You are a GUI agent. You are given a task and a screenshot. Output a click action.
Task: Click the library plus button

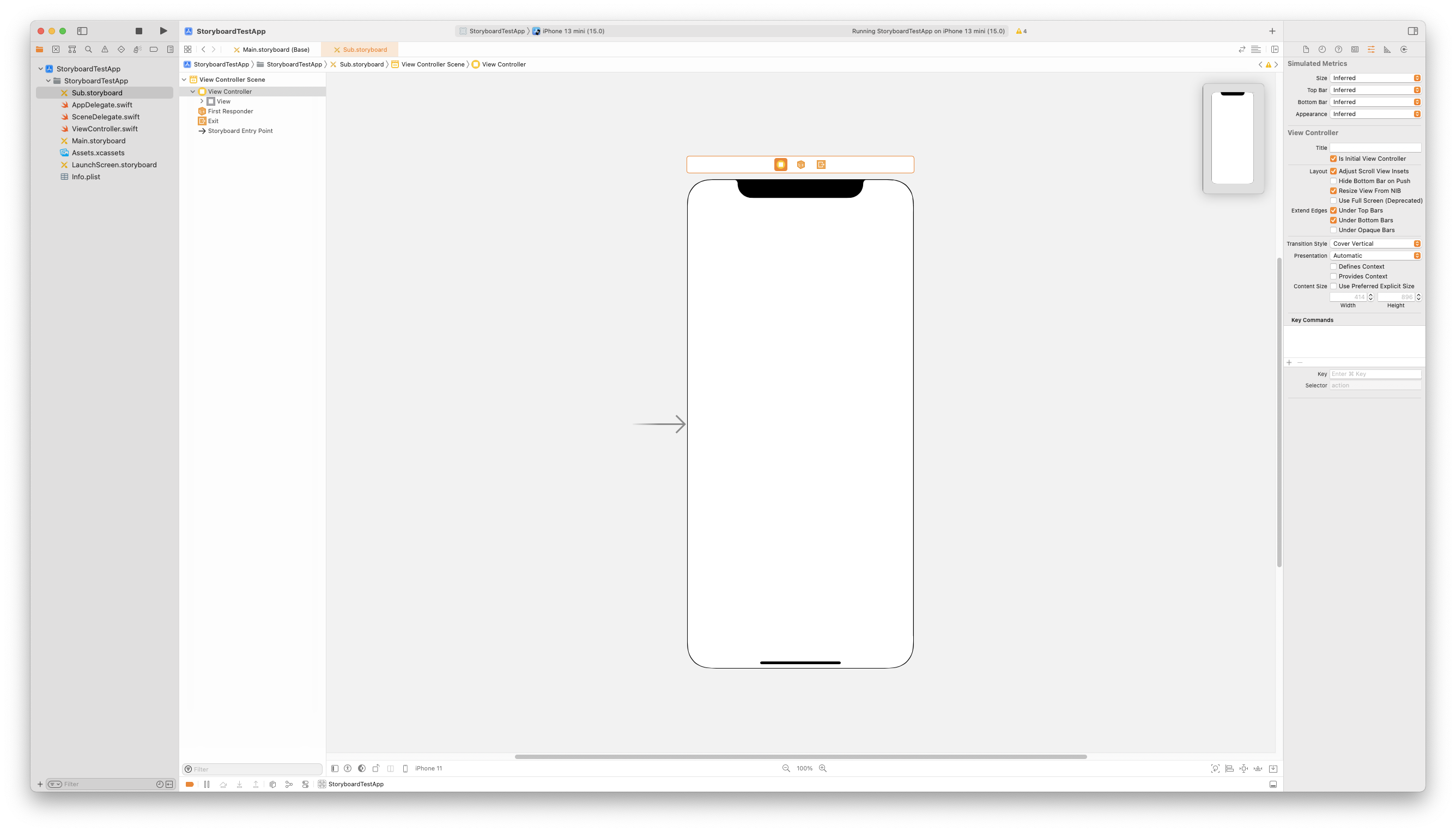(1272, 31)
